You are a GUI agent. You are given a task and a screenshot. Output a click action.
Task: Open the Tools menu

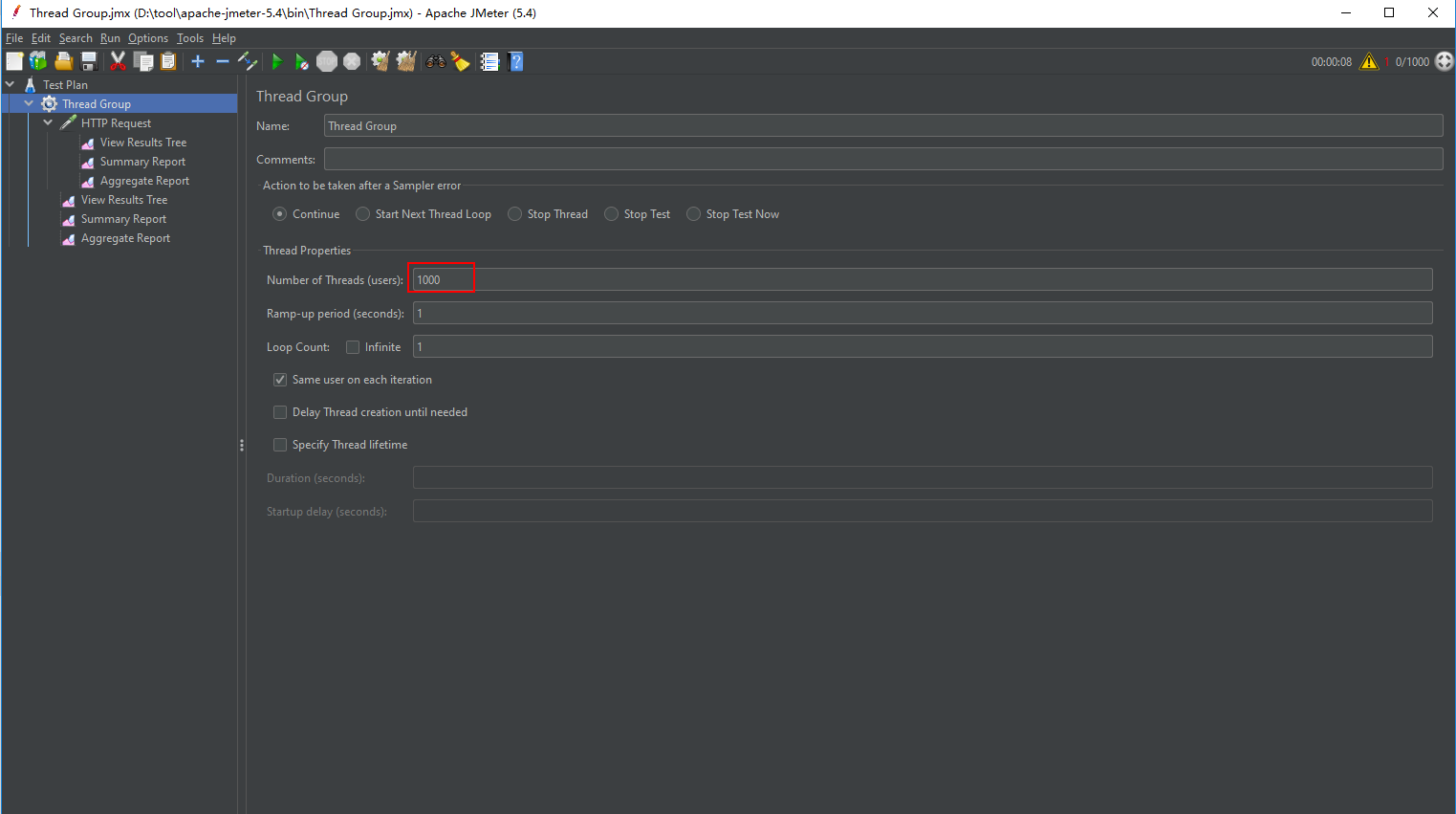pyautogui.click(x=190, y=38)
